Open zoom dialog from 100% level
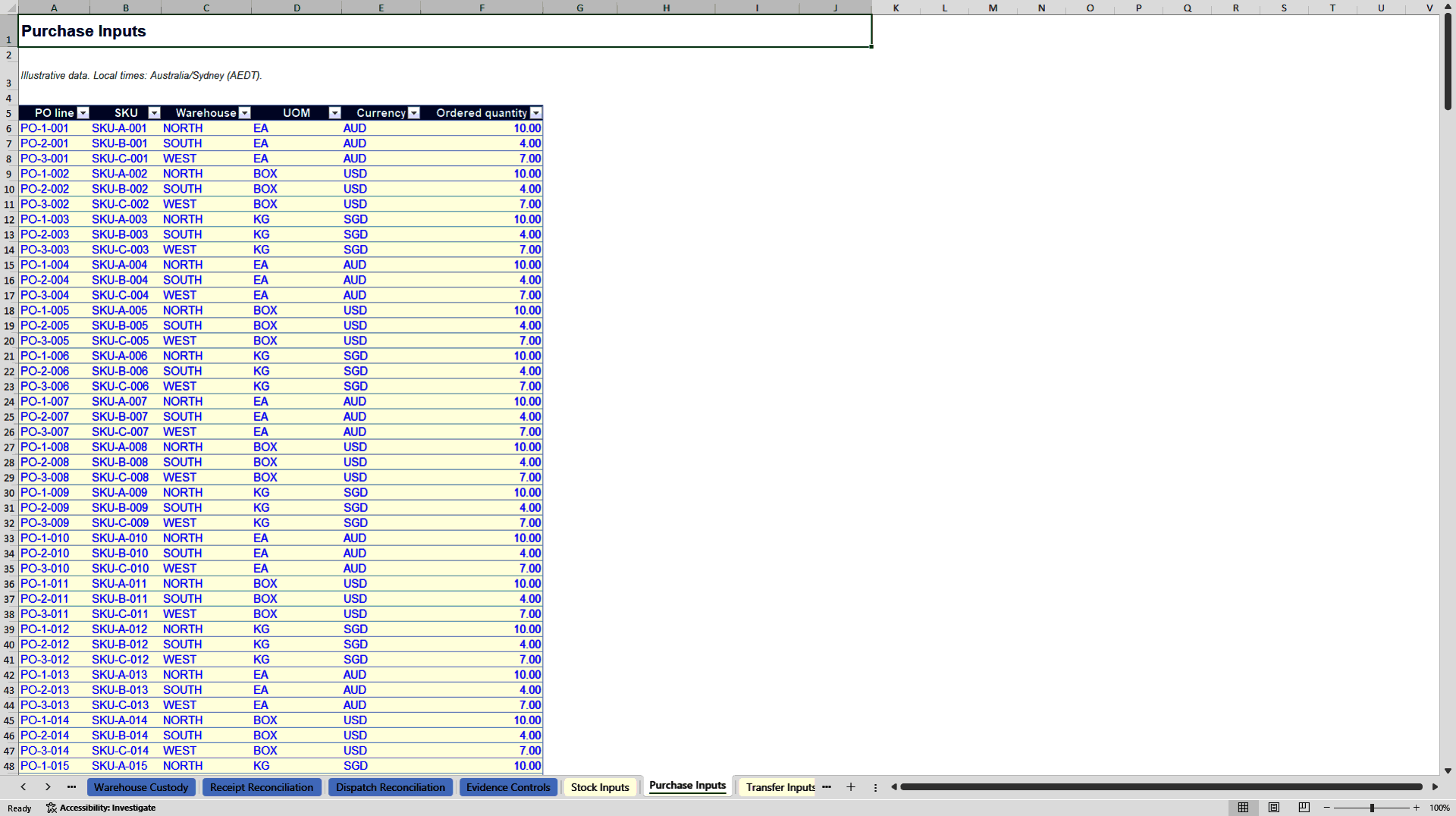The width and height of the screenshot is (1456, 816). (x=1439, y=808)
